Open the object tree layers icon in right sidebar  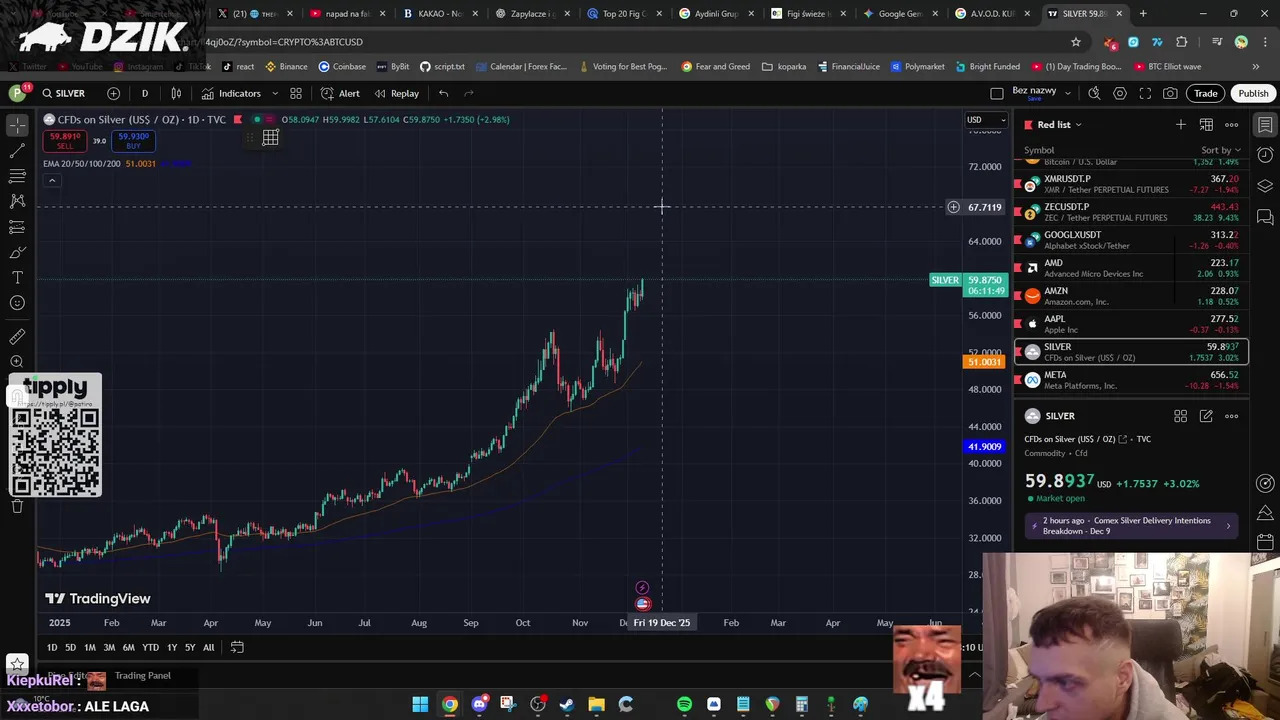1265,186
